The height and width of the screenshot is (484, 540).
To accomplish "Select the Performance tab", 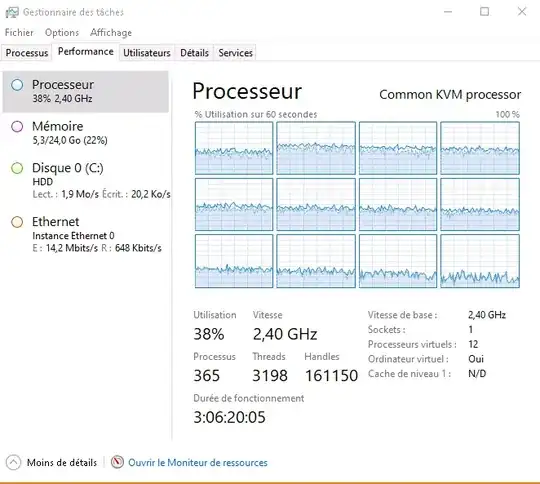I will tap(86, 52).
